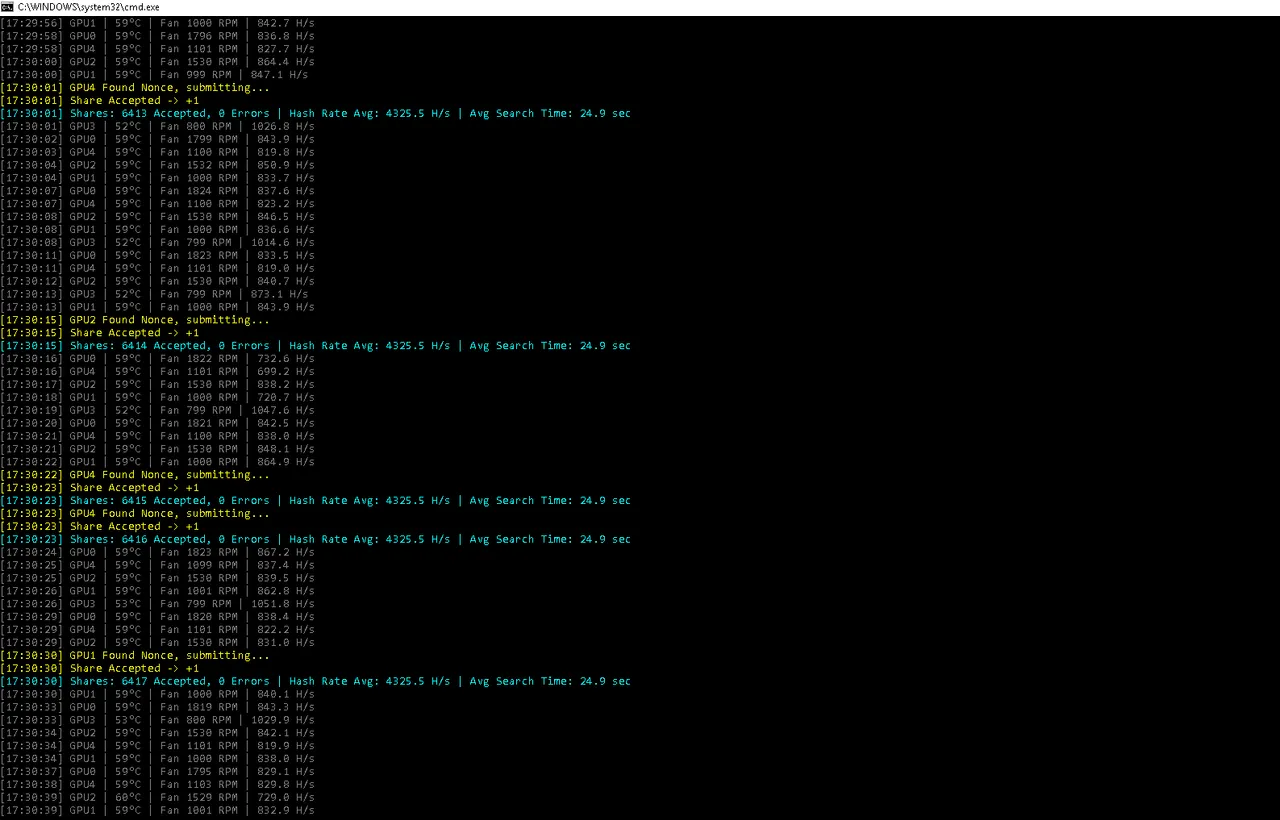Viewport: 1280px width, 820px height.
Task: Click the 17:30:15 Share Accepted line
Action: tap(100, 333)
